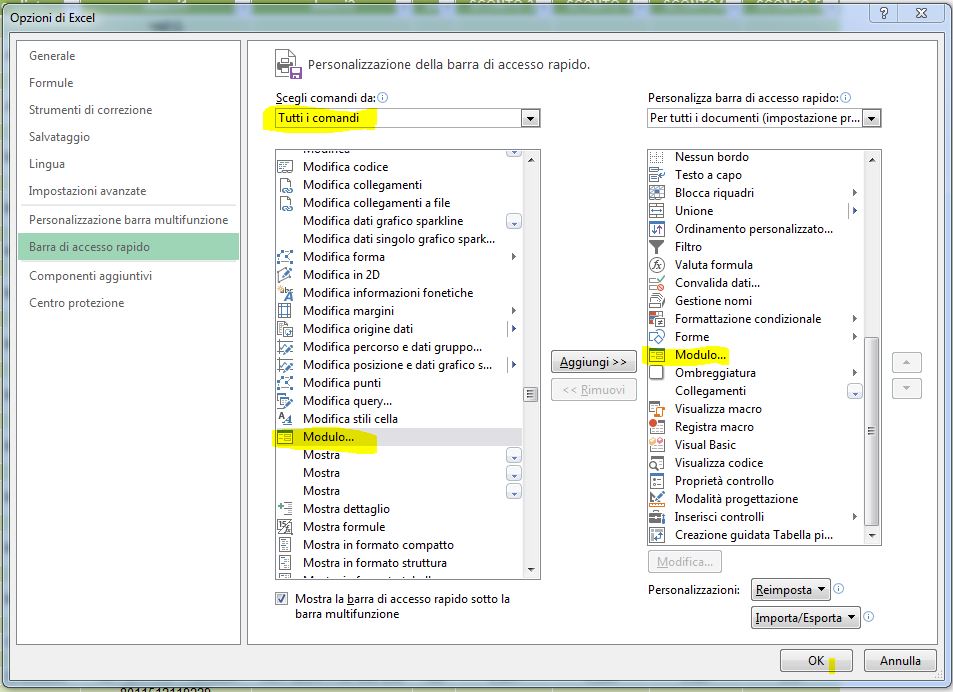Expand the Modifica margini submenu arrow
This screenshot has width=953, height=692.
coord(514,310)
